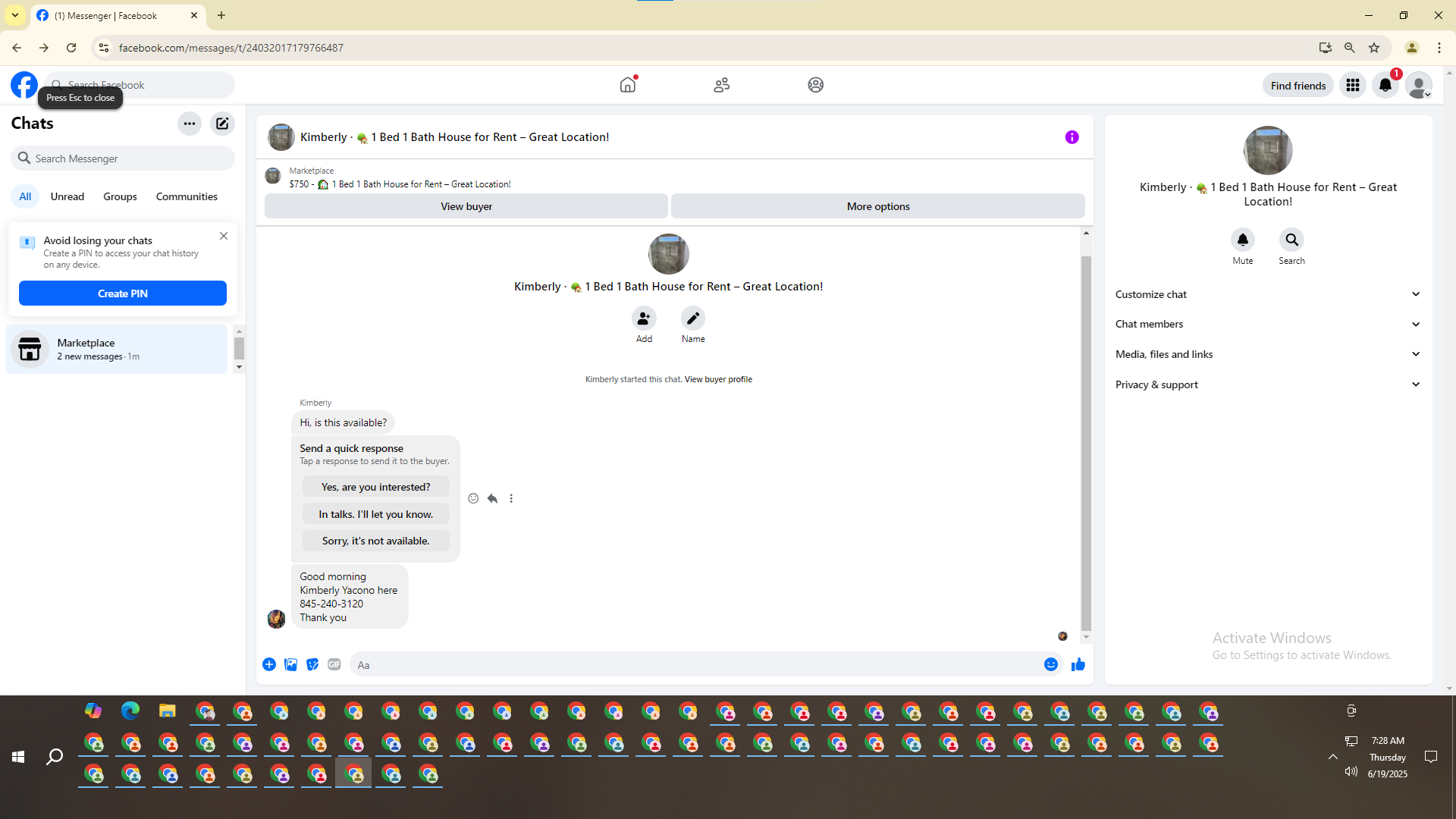This screenshot has height=819, width=1456.
Task: Open a new browser tab
Action: tap(221, 15)
